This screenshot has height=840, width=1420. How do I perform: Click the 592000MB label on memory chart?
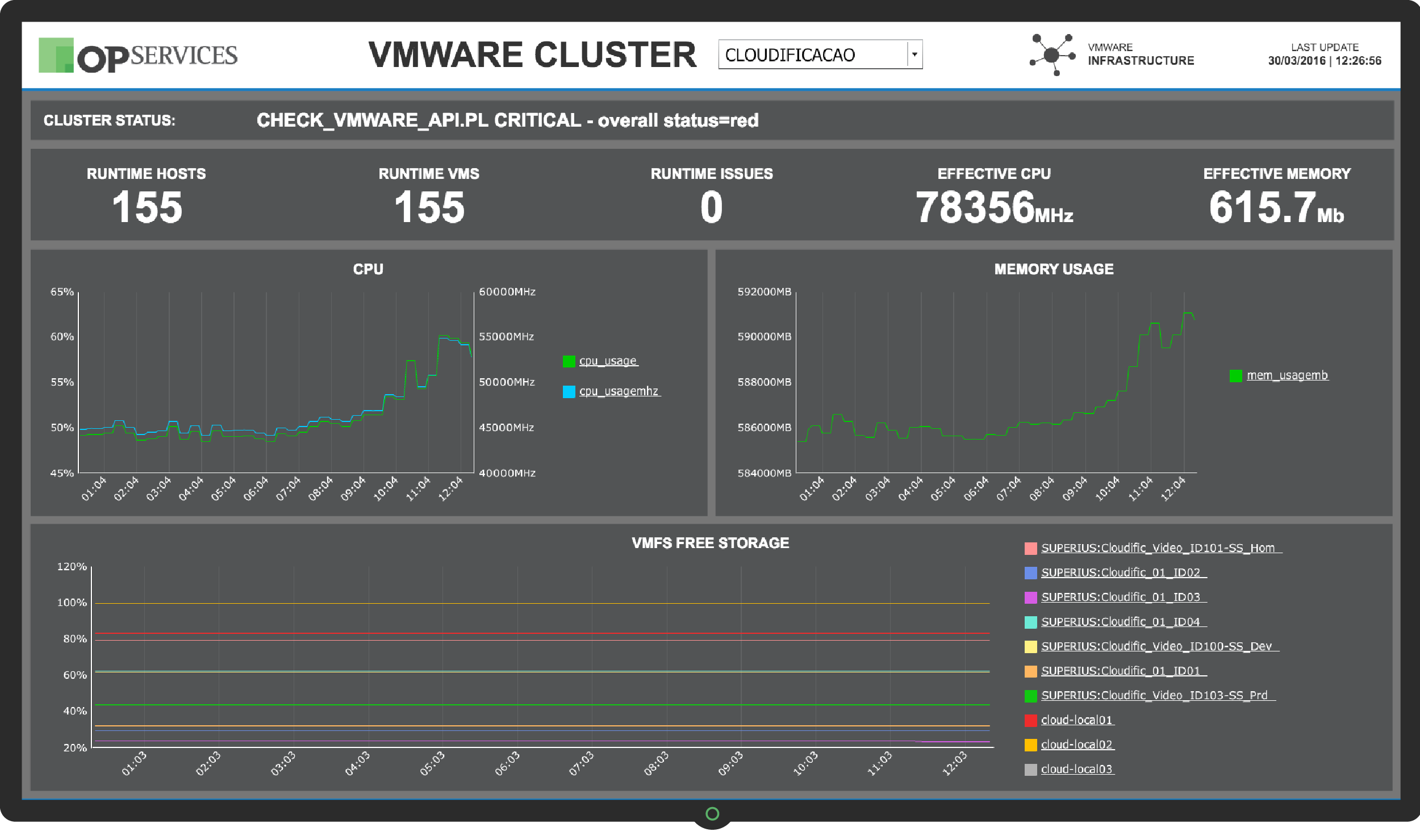point(764,292)
